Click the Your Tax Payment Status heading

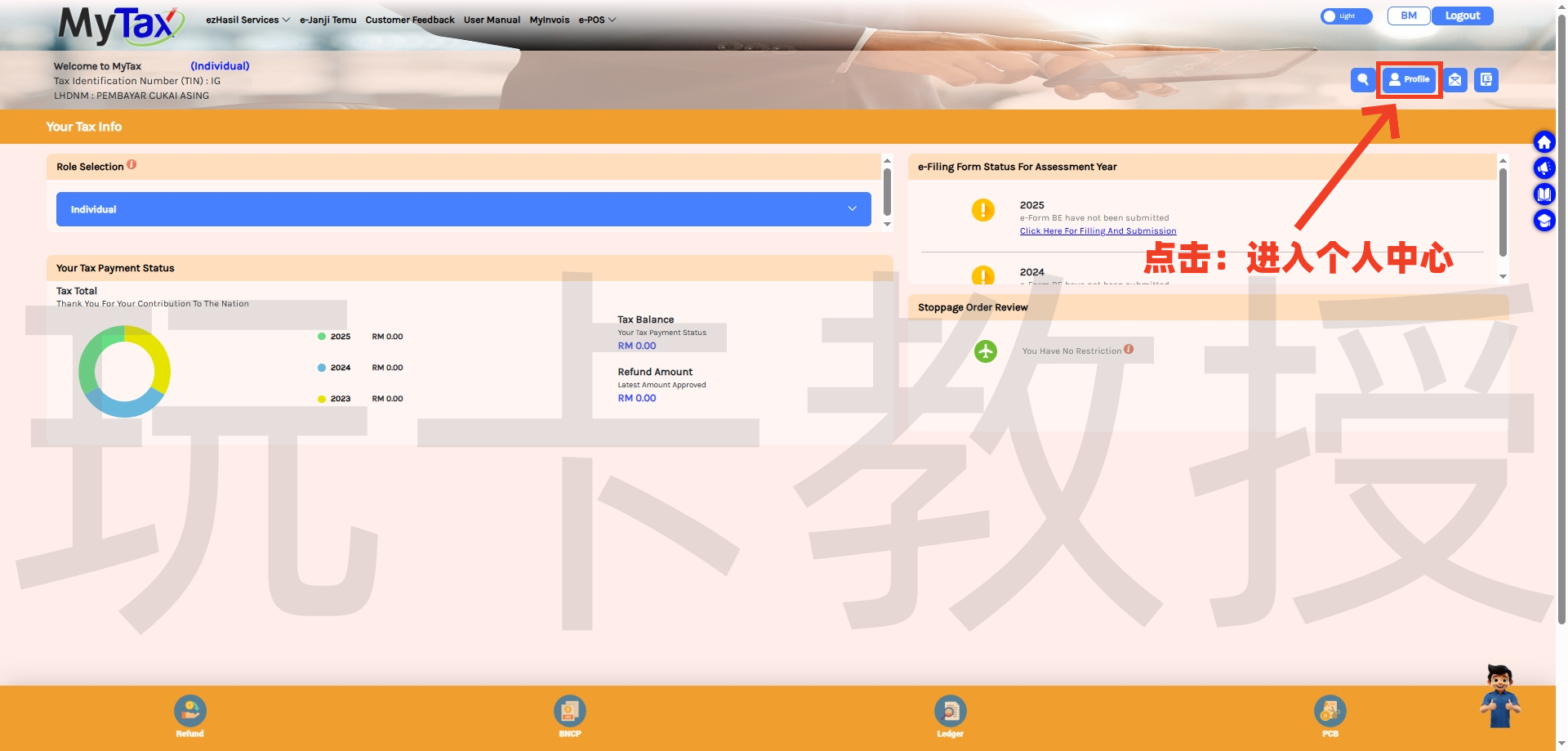point(115,268)
